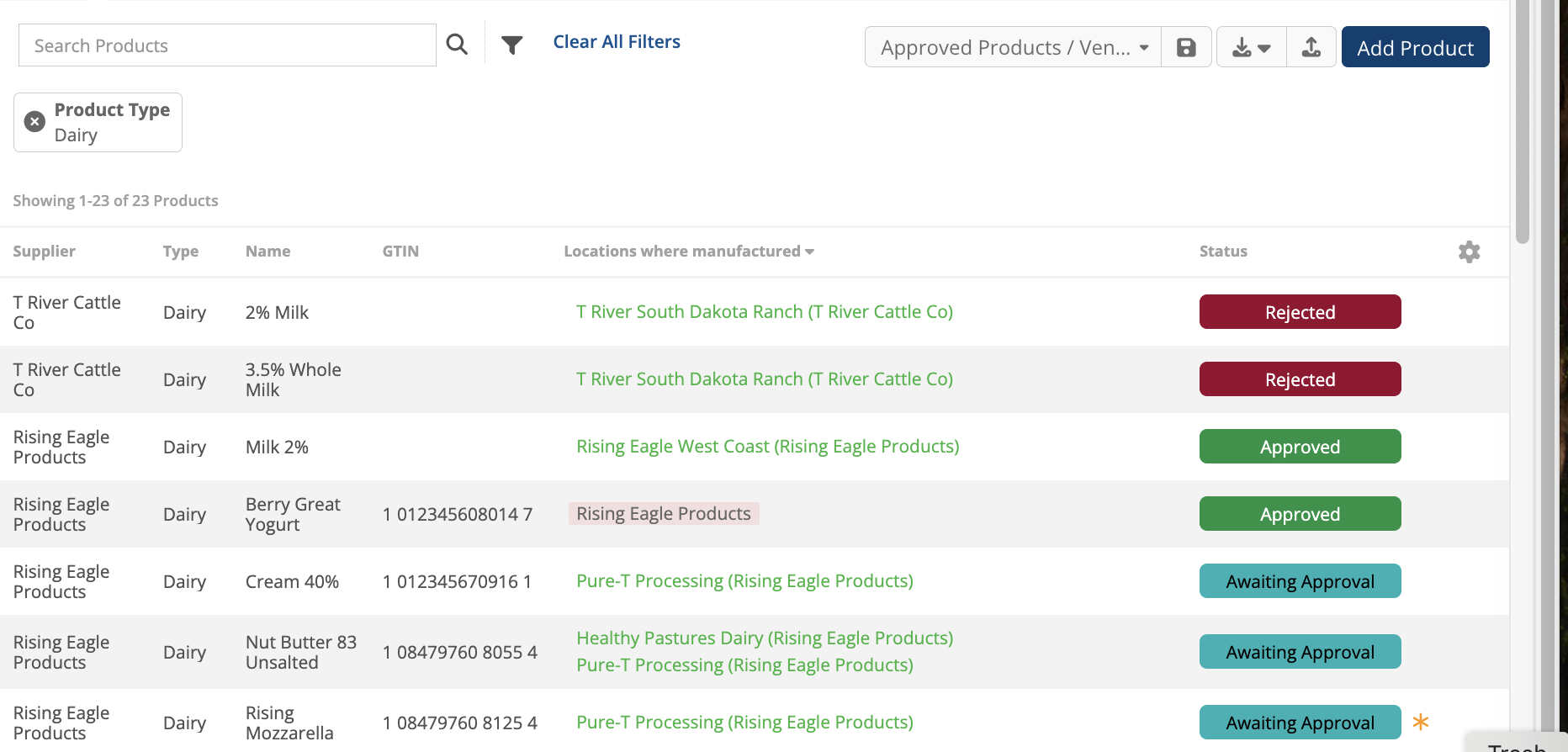The height and width of the screenshot is (752, 1568).
Task: Remove the Product Type Dairy filter
Action: [x=34, y=122]
